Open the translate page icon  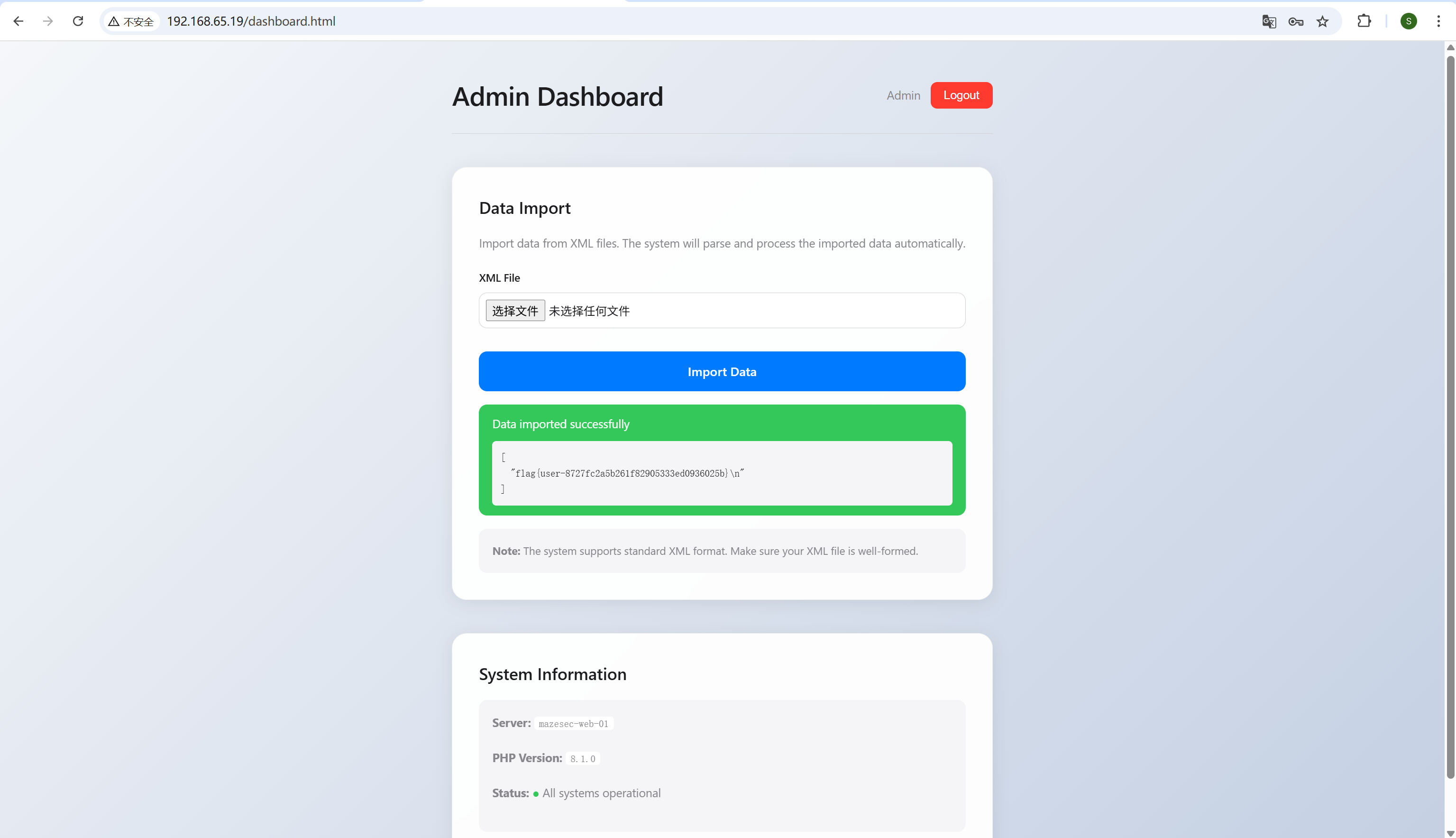click(x=1268, y=21)
